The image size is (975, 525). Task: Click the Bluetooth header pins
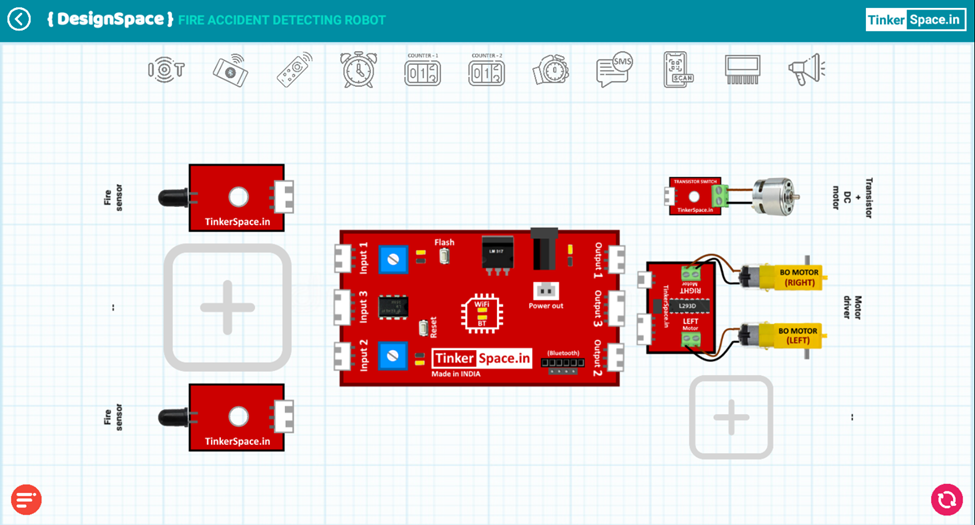[563, 363]
